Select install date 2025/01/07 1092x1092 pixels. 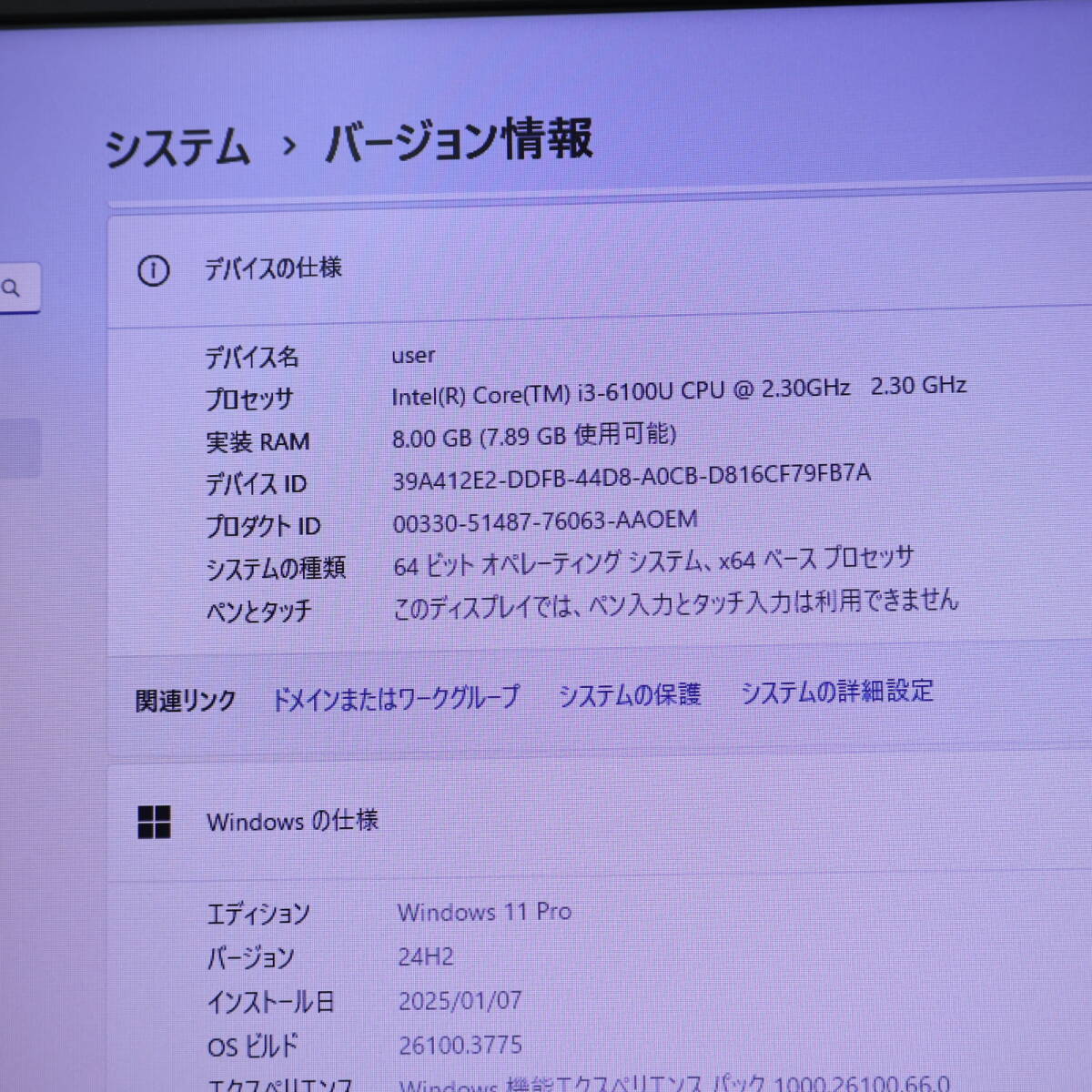[460, 1001]
